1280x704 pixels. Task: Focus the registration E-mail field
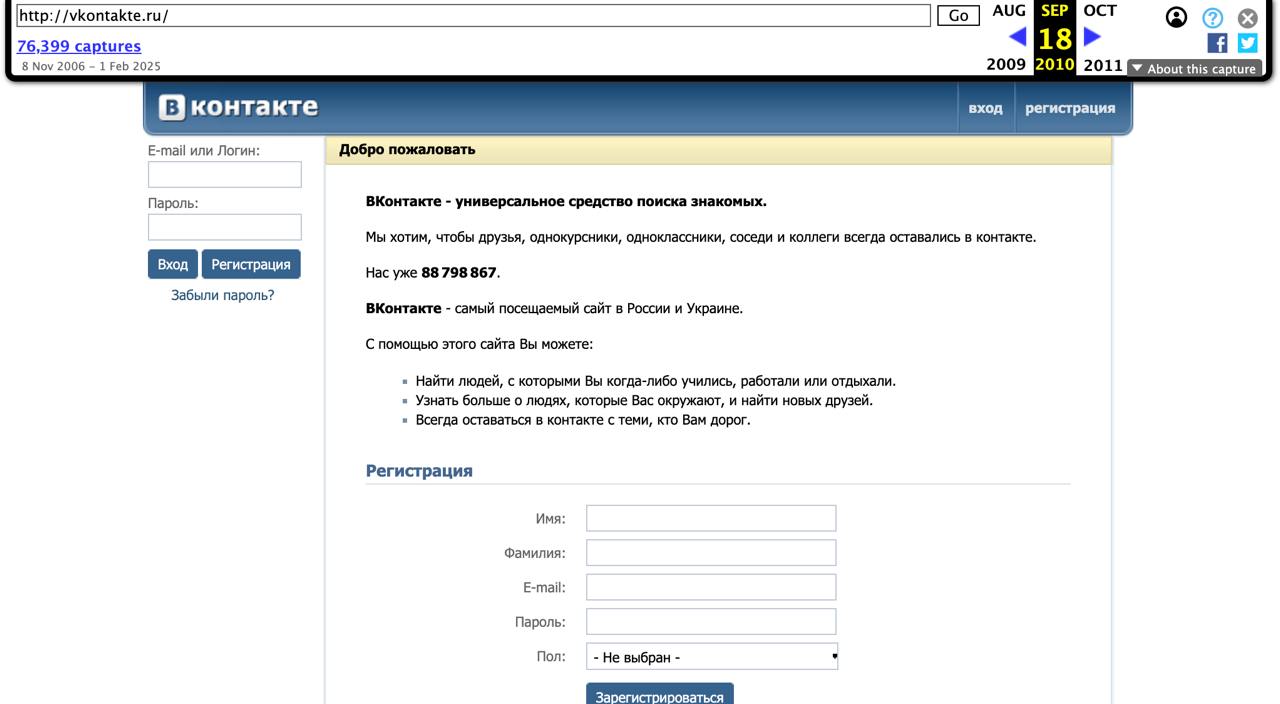pos(711,587)
